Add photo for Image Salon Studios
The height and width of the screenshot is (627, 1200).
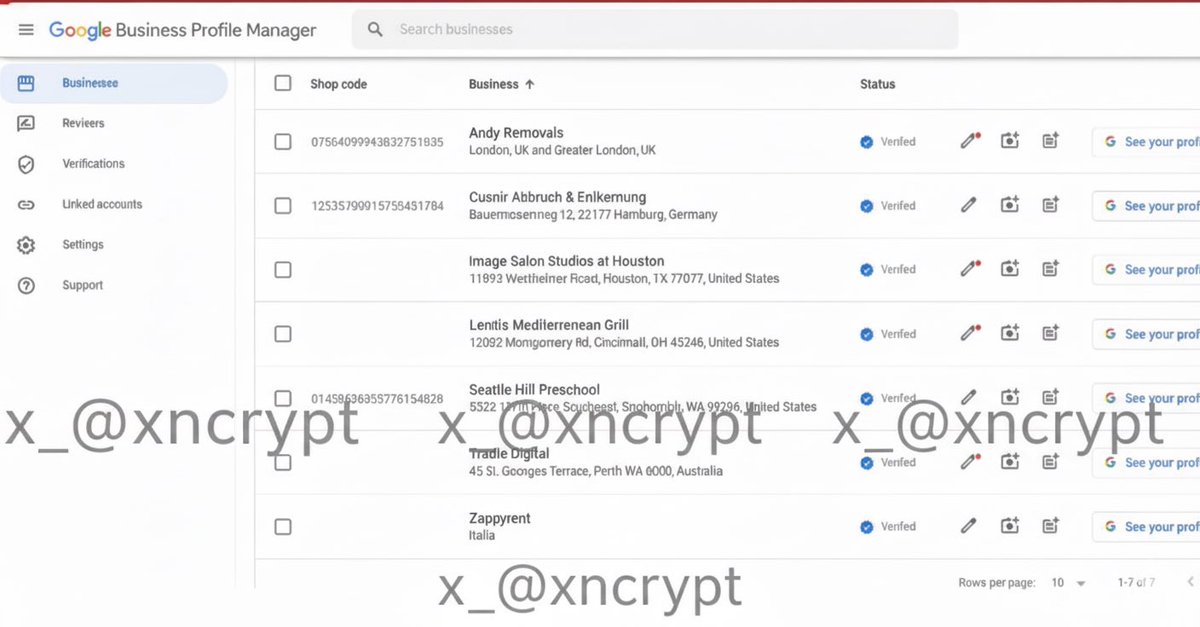1010,269
